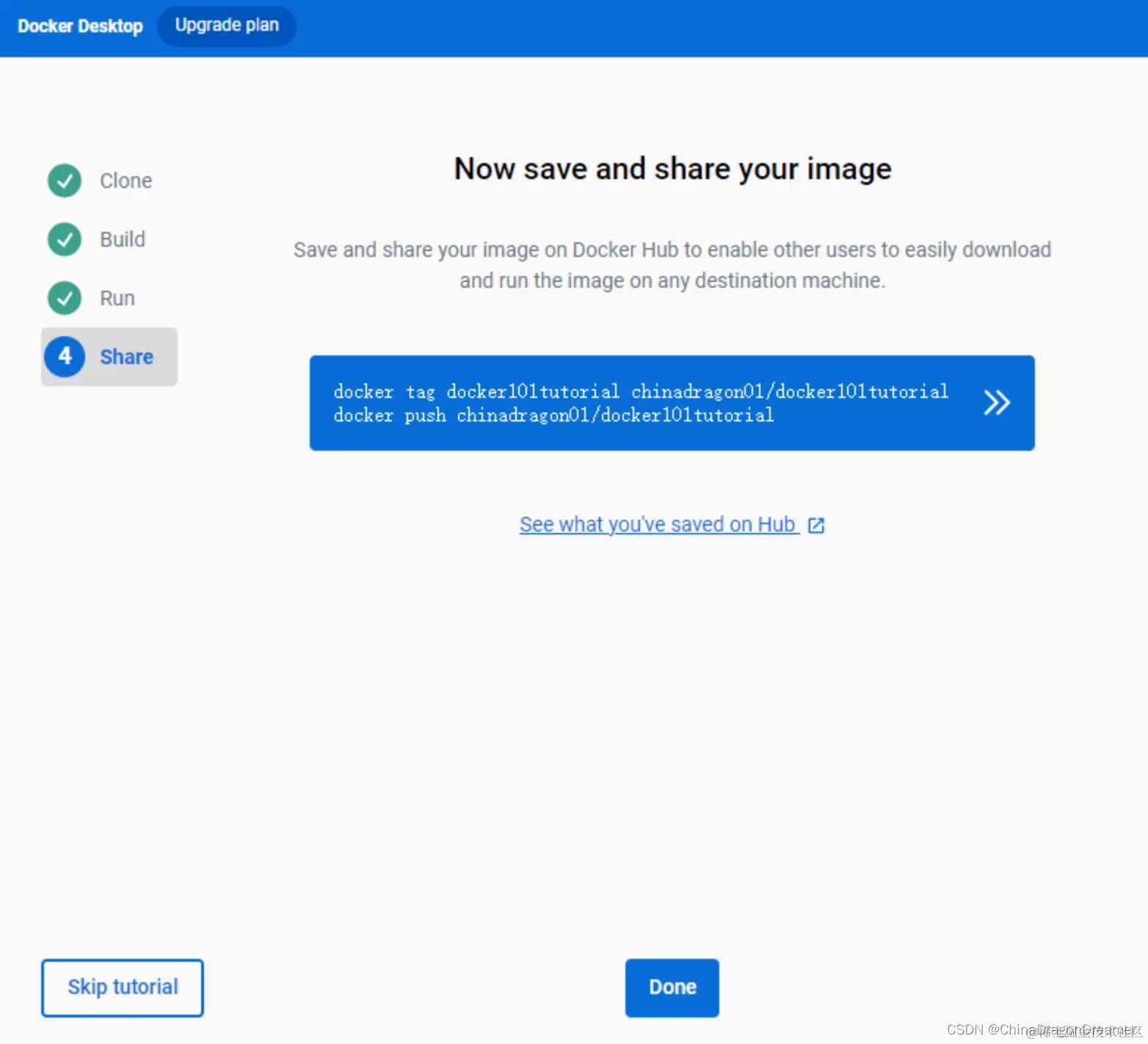
Task: Click the double chevron run-command icon
Action: pyautogui.click(x=997, y=402)
